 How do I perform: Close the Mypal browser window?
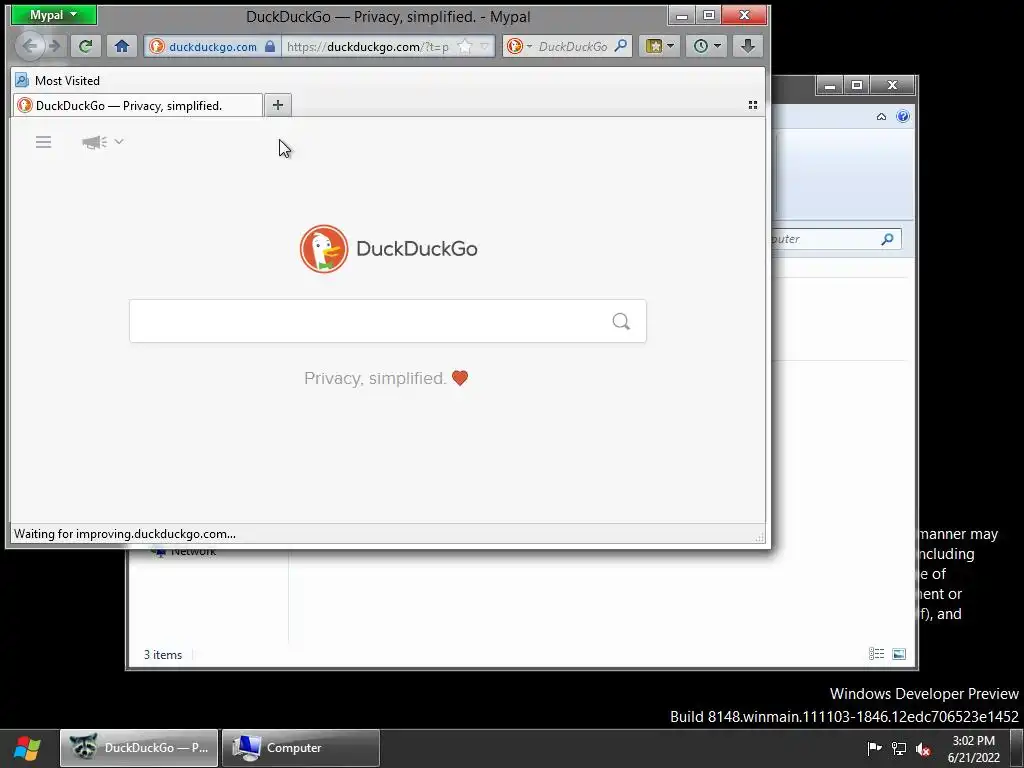(x=744, y=15)
